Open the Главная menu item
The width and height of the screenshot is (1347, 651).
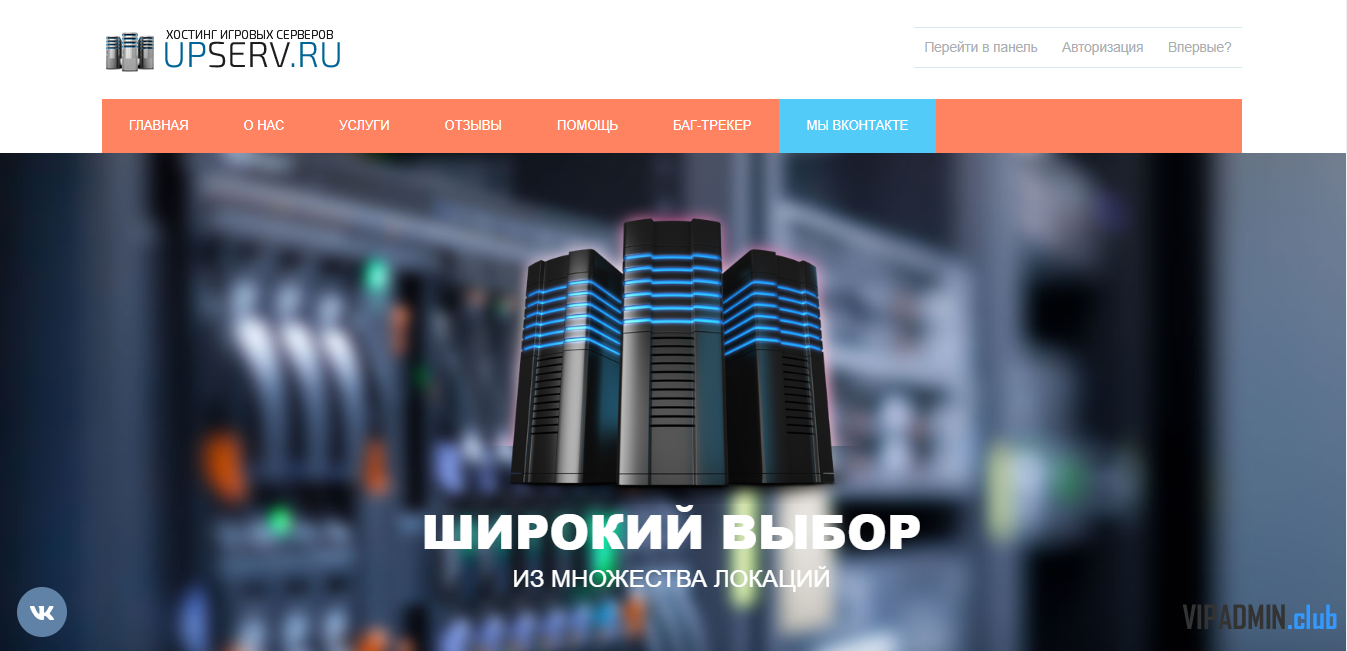159,126
